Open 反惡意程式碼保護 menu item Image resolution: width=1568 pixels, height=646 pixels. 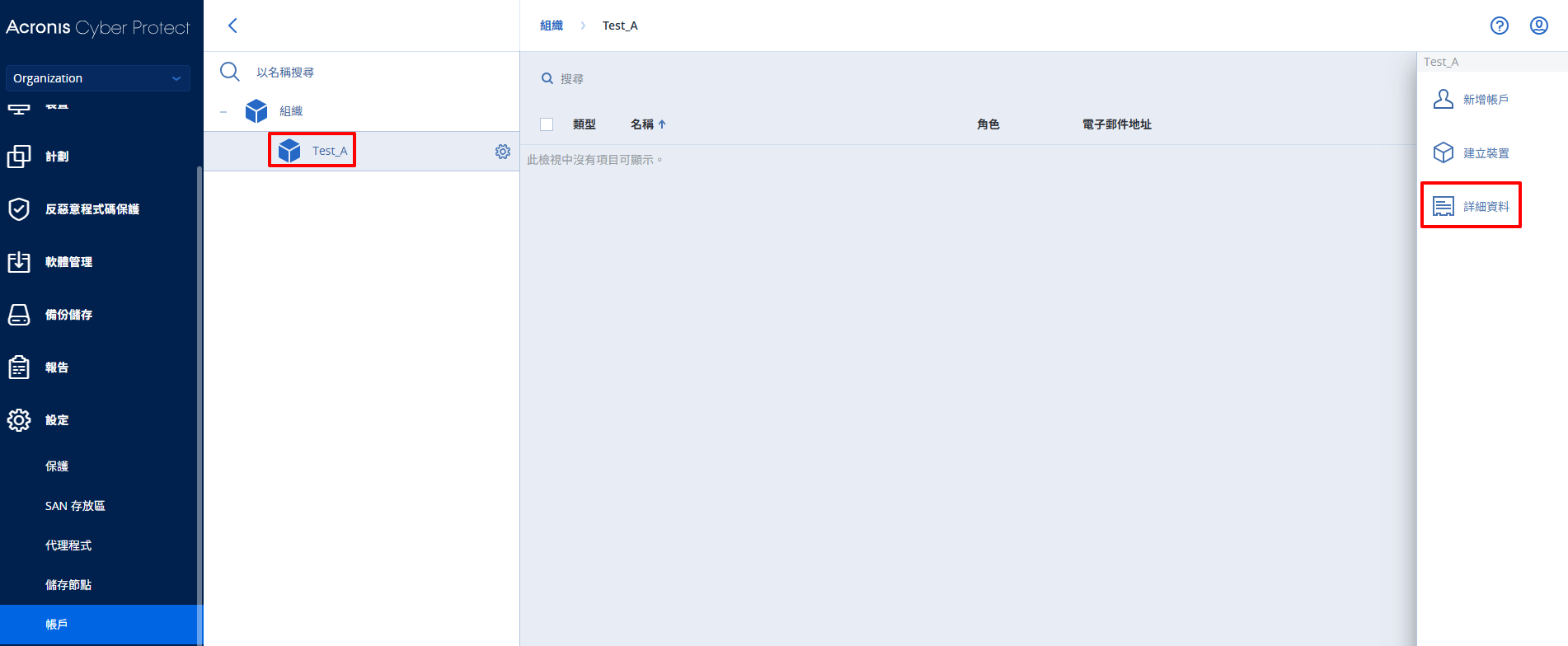pos(92,209)
